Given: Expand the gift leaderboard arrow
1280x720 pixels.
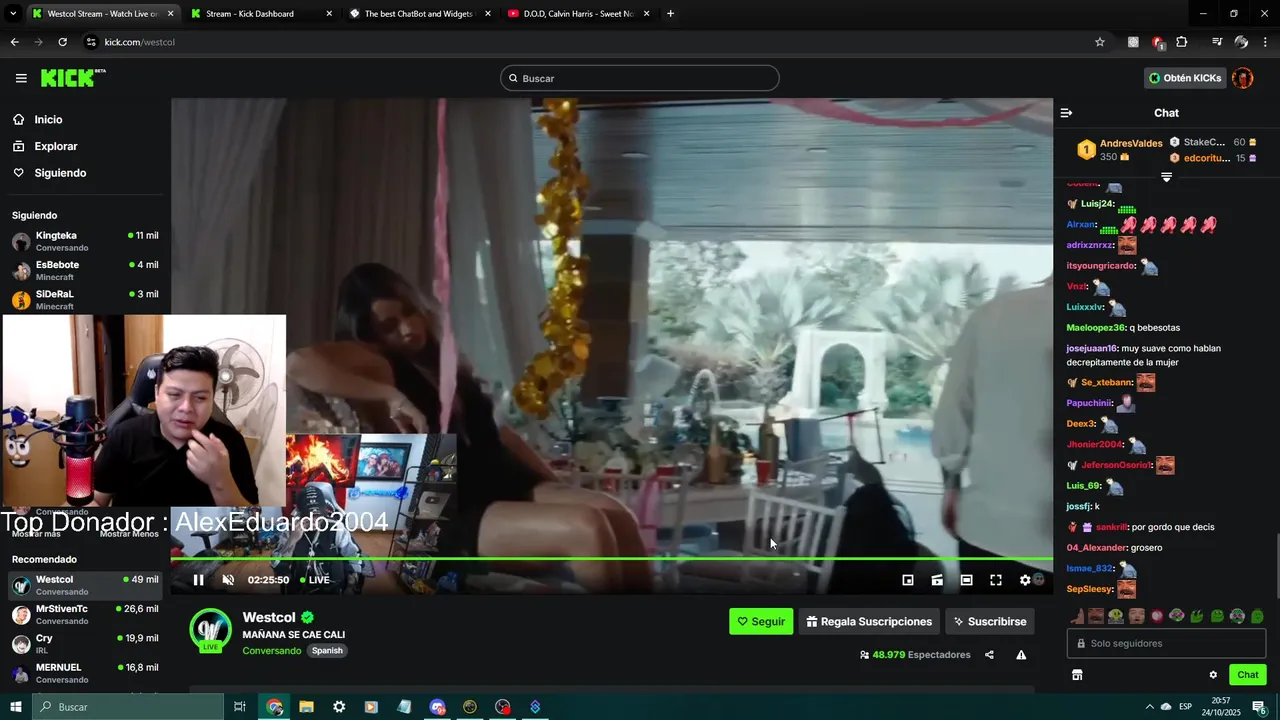Looking at the screenshot, I should point(1166,177).
